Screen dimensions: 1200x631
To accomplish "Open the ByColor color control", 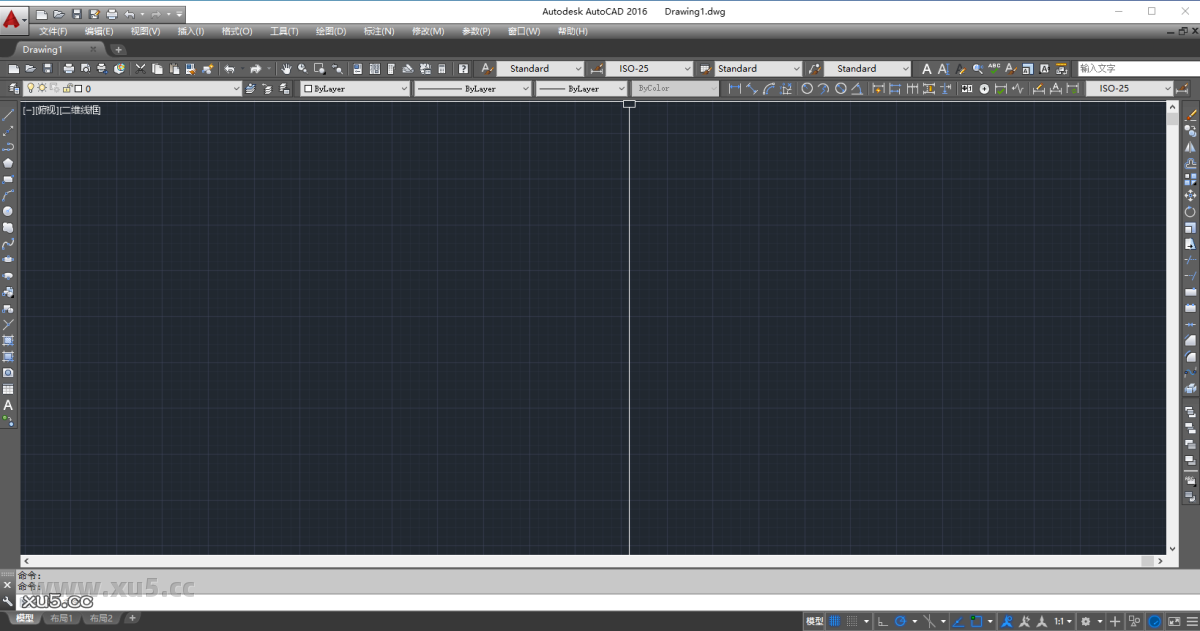I will coord(672,88).
